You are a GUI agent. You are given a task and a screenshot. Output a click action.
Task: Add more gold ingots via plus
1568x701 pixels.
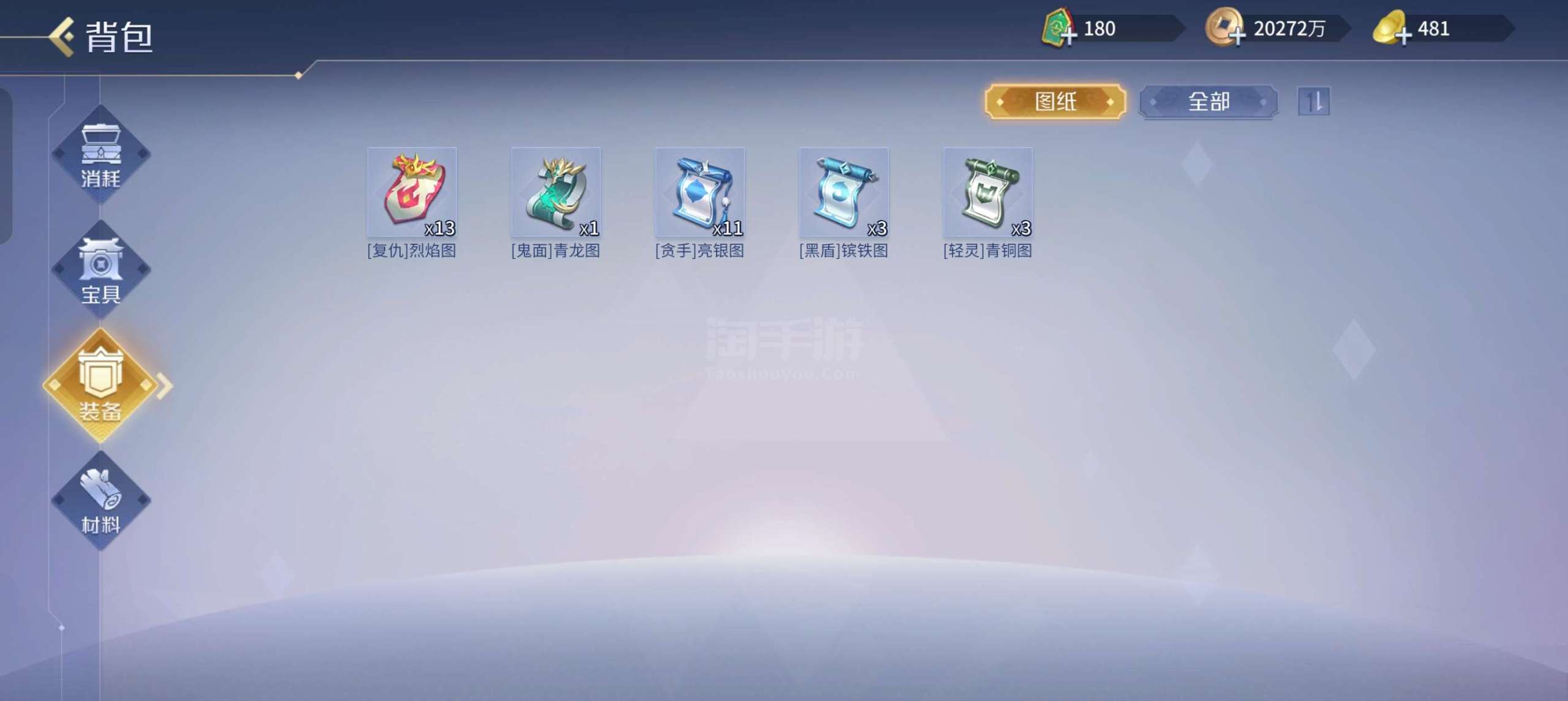(1403, 36)
